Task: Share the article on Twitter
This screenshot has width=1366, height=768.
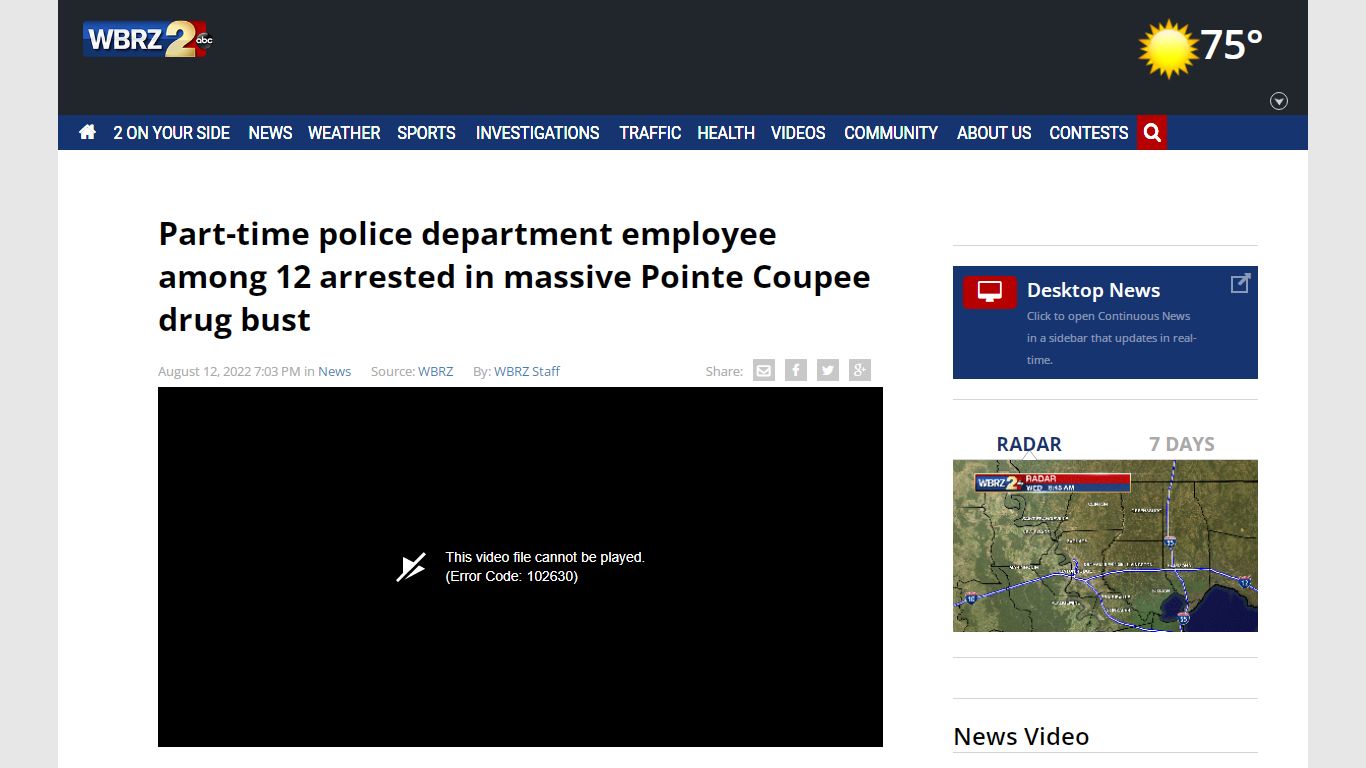Action: coord(828,371)
